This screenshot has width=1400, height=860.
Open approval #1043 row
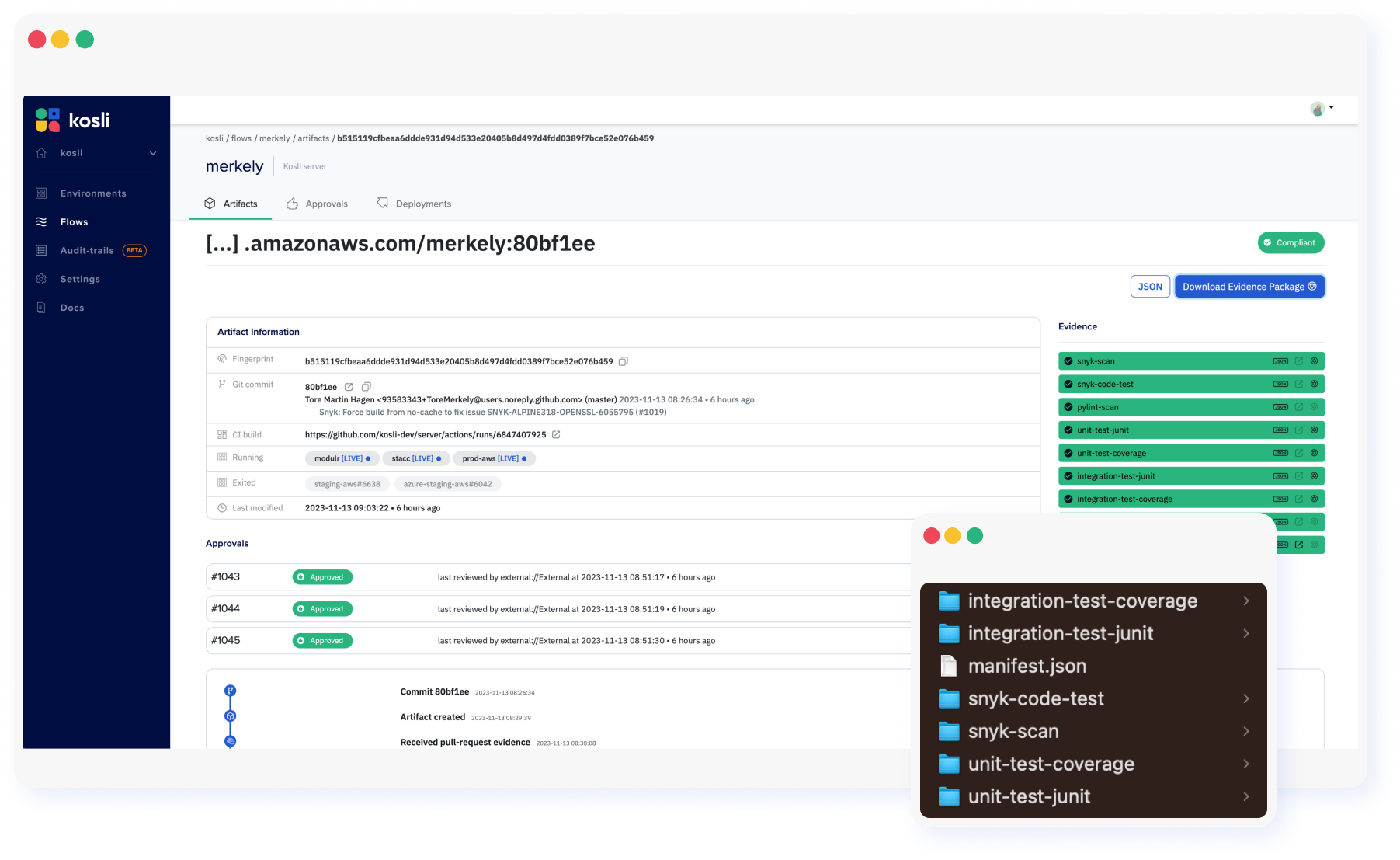559,577
